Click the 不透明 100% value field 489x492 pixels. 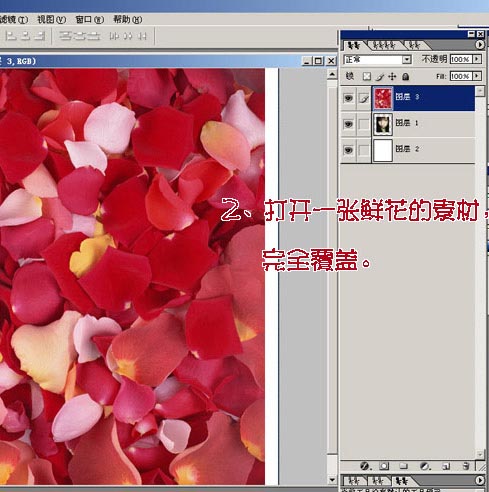[x=461, y=59]
